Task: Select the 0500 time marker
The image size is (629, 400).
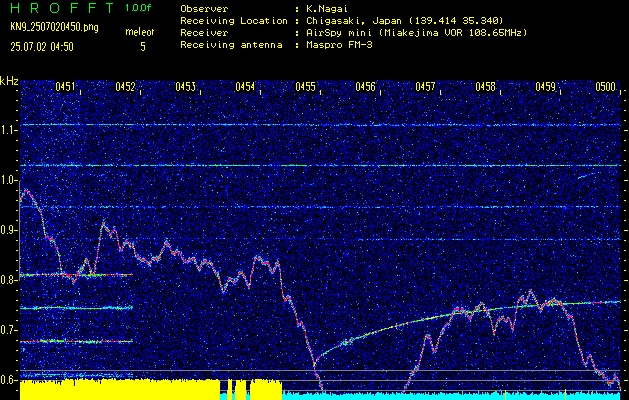Action: click(x=606, y=87)
